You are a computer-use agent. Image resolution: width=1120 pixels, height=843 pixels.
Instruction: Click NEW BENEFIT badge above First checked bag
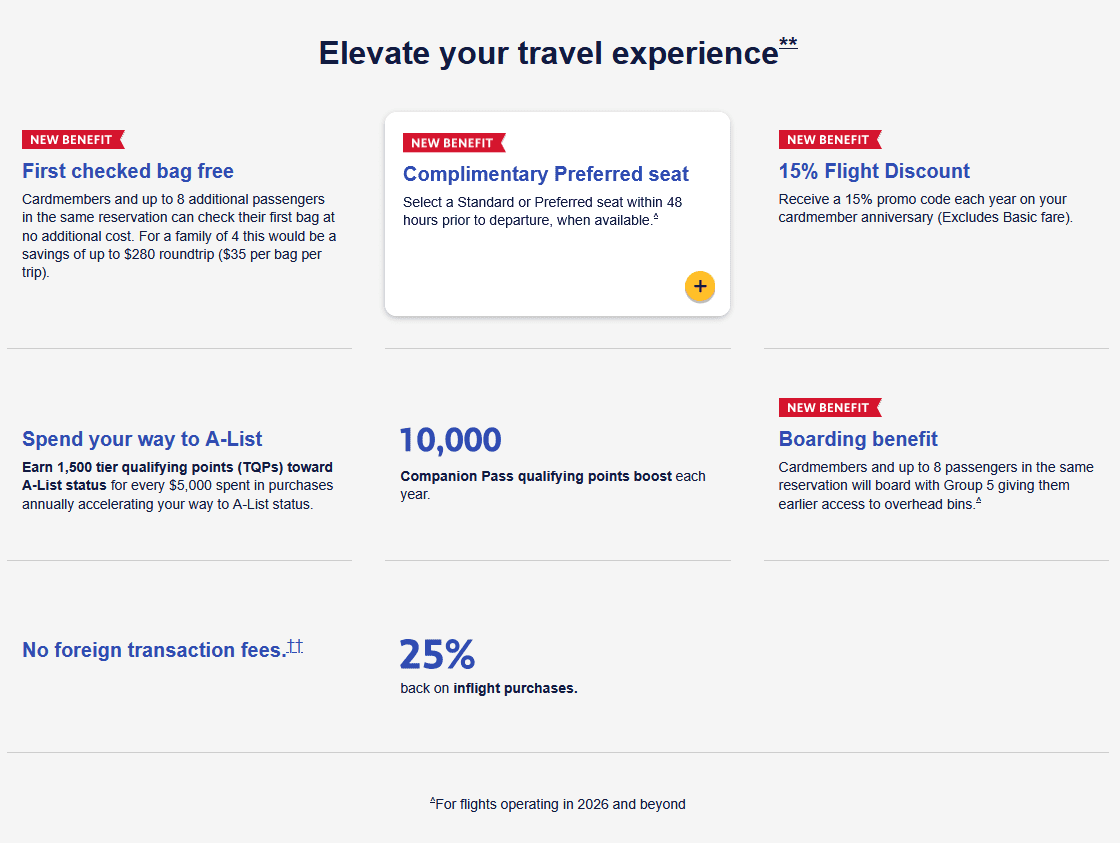(x=72, y=140)
